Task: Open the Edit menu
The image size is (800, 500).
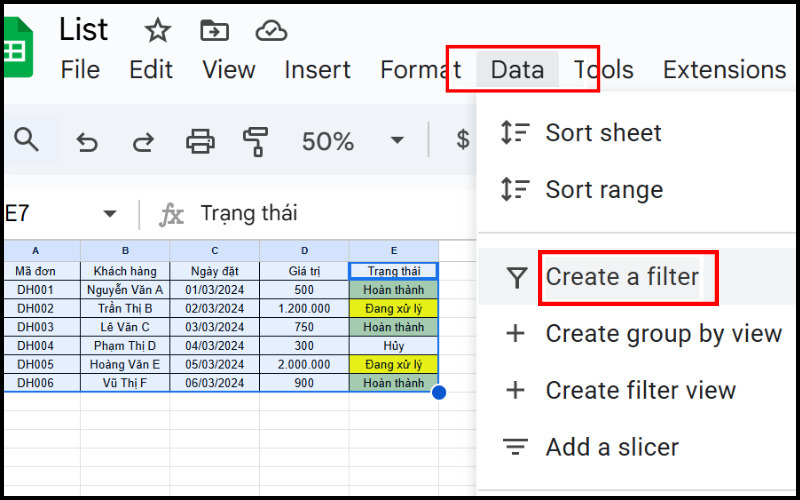Action: tap(151, 69)
